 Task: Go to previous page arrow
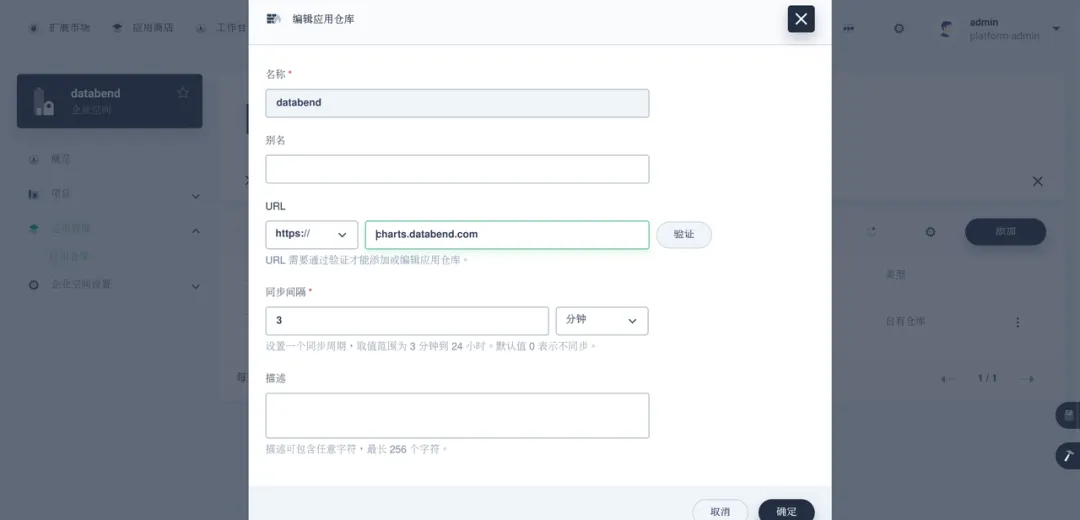(x=948, y=379)
